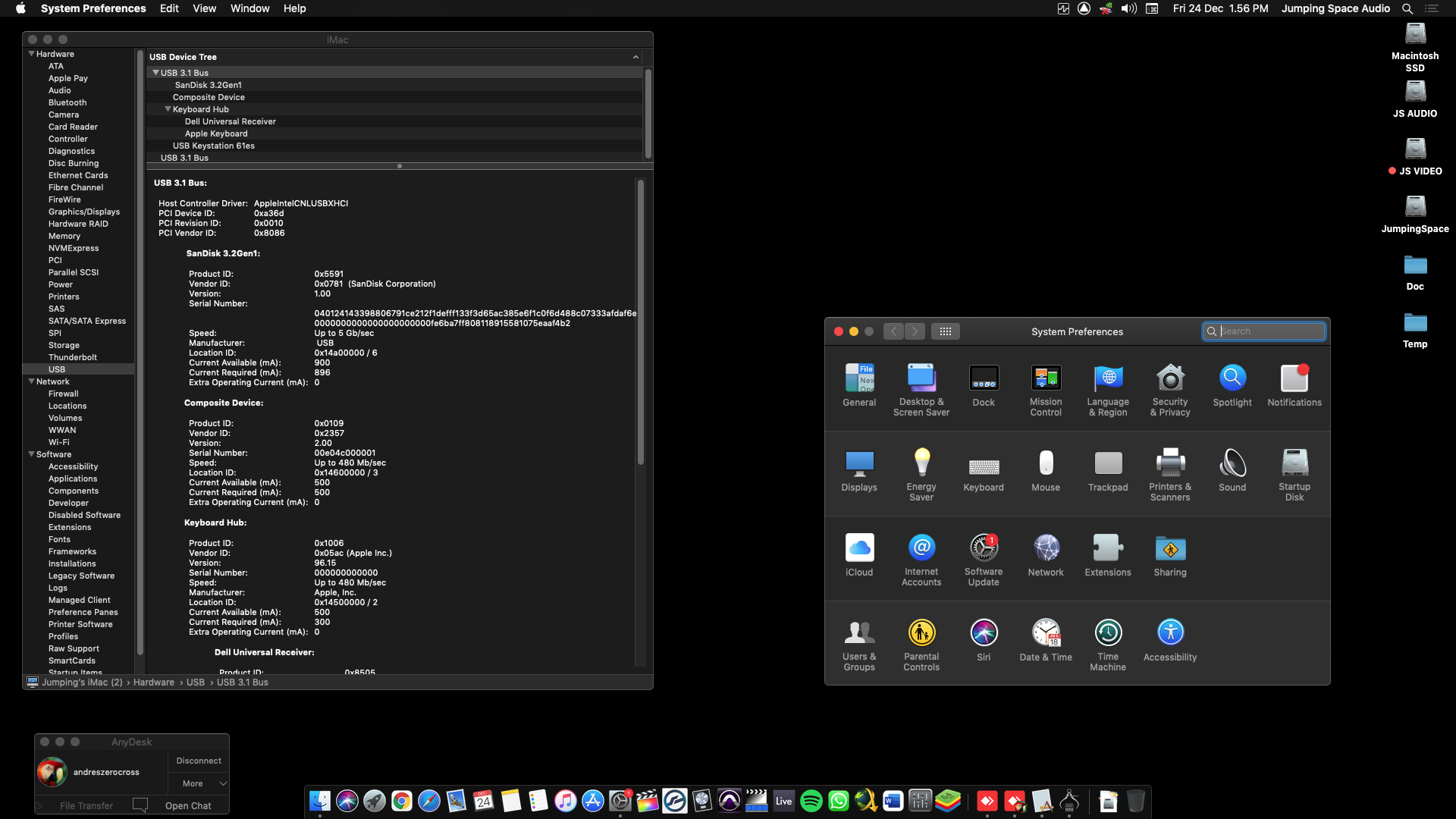The width and height of the screenshot is (1456, 819).
Task: Collapse the Keyboard Hub tree item
Action: pyautogui.click(x=168, y=108)
